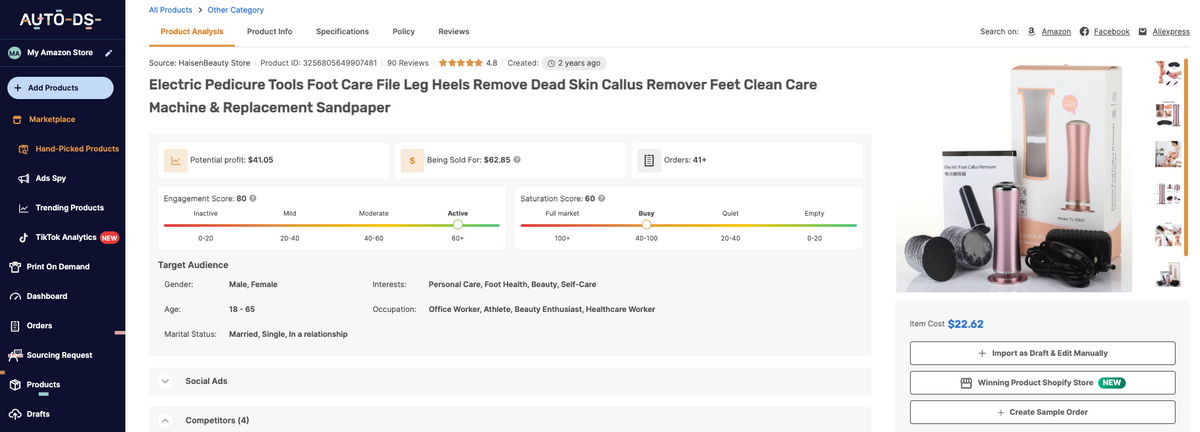Open the Amazon search link
Screen dimensions: 1200x432
coord(1056,31)
